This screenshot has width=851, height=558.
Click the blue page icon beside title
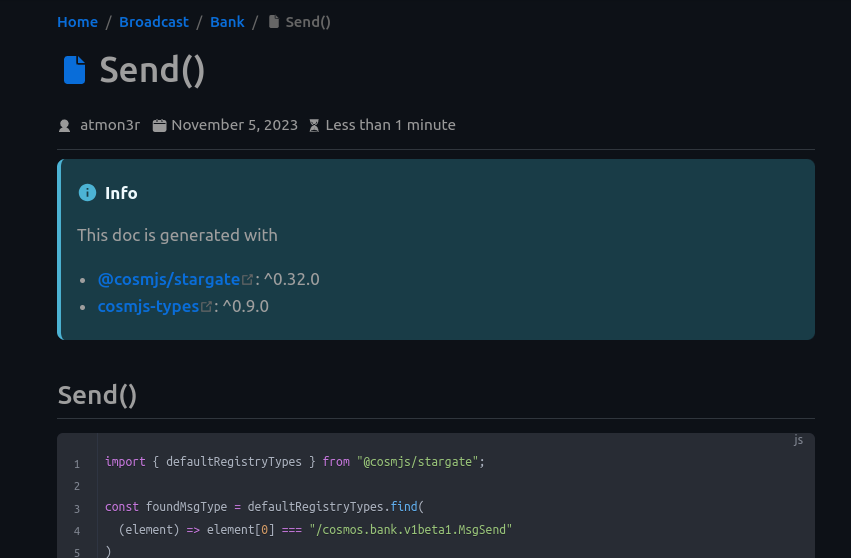[x=74, y=70]
